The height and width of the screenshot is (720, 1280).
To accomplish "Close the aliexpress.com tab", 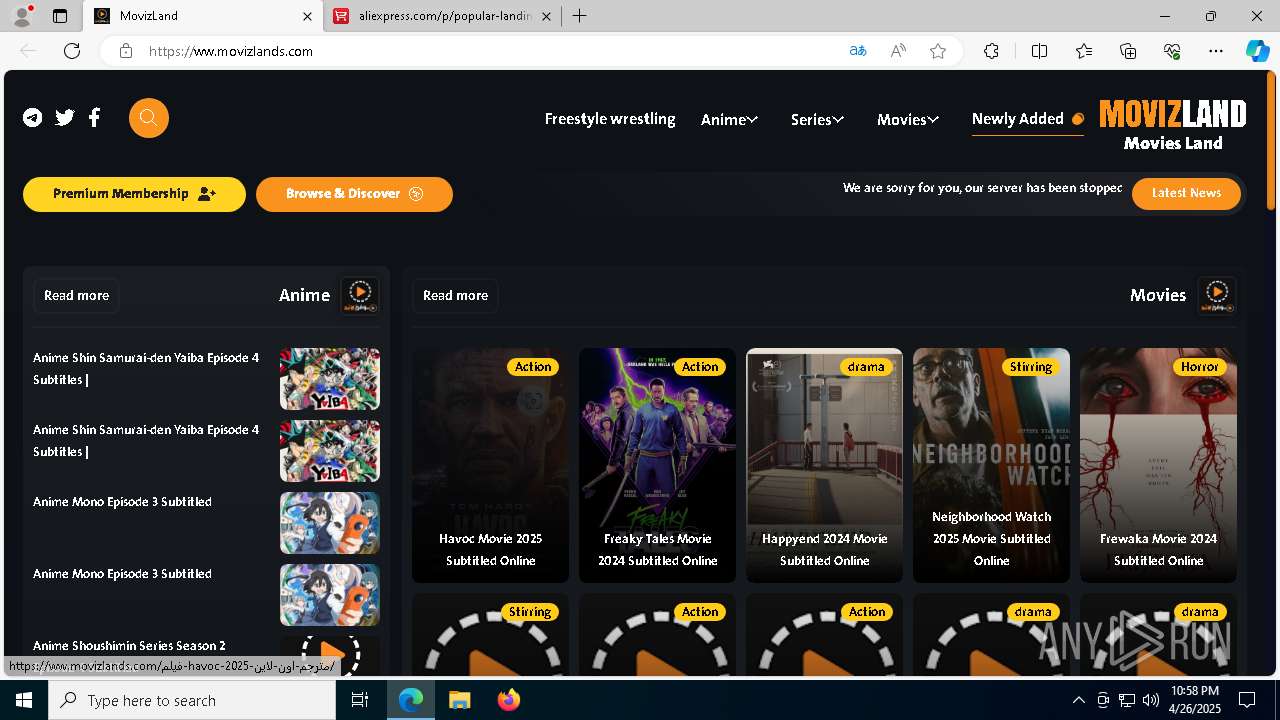I will 546,16.
